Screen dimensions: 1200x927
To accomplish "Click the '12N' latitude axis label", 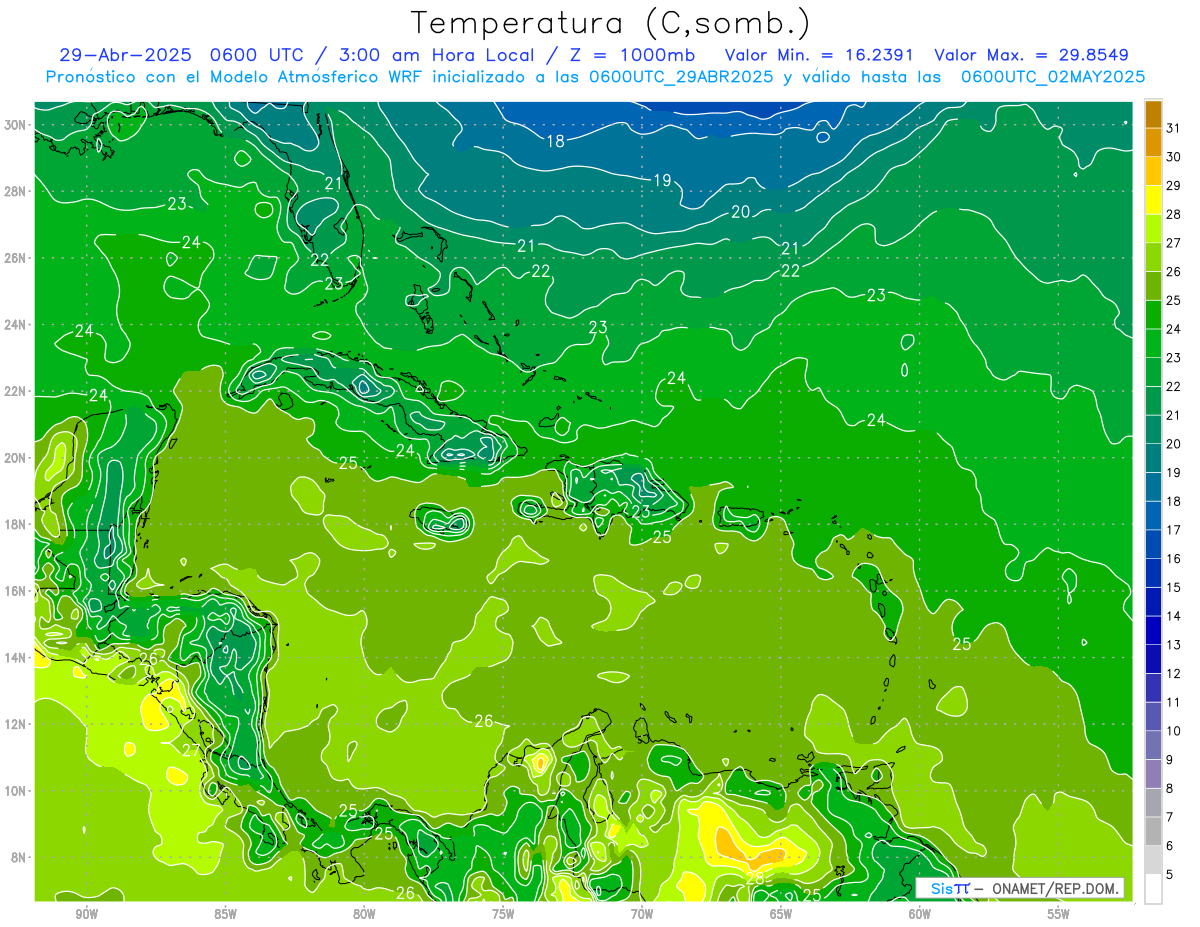I will [16, 724].
